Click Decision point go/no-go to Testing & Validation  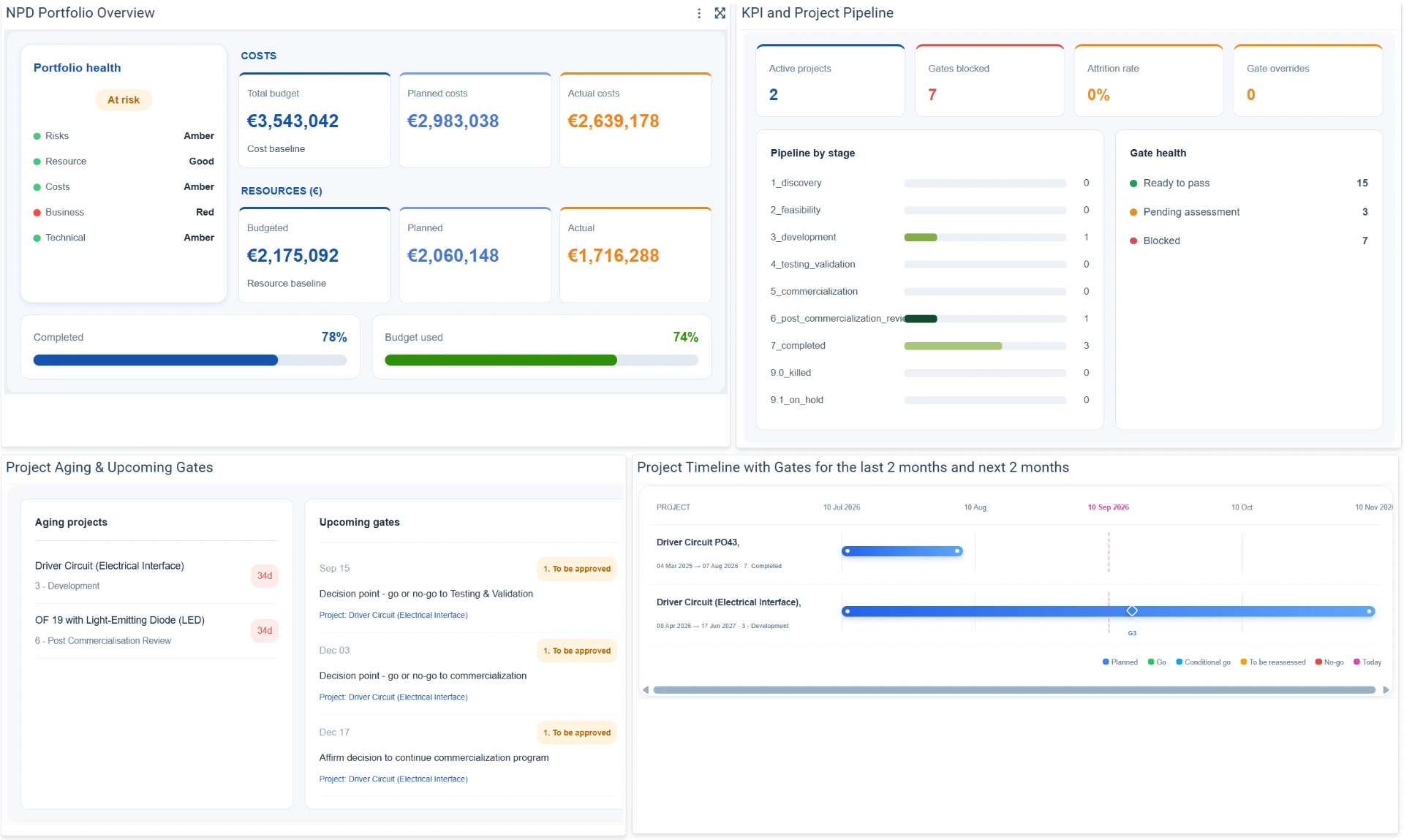tap(426, 594)
